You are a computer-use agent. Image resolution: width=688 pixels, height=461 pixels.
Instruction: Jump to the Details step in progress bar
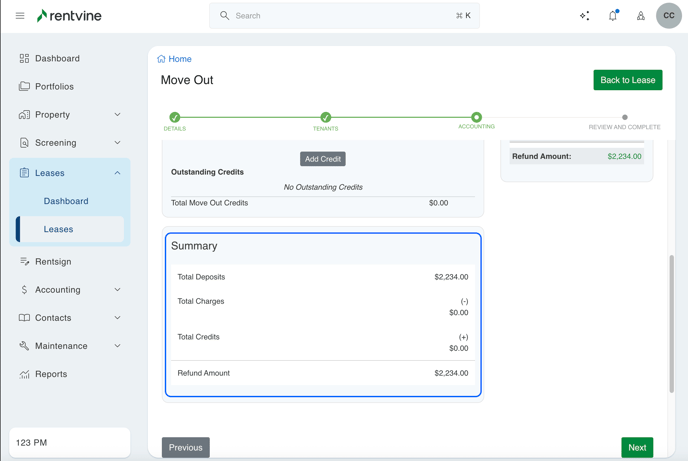click(175, 118)
